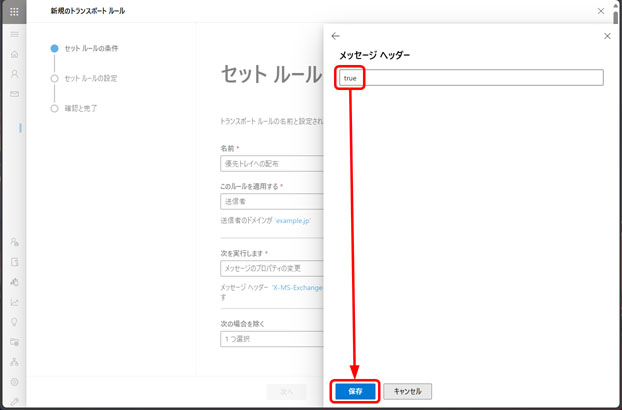Select the 確認と完了 step

[x=74, y=108]
